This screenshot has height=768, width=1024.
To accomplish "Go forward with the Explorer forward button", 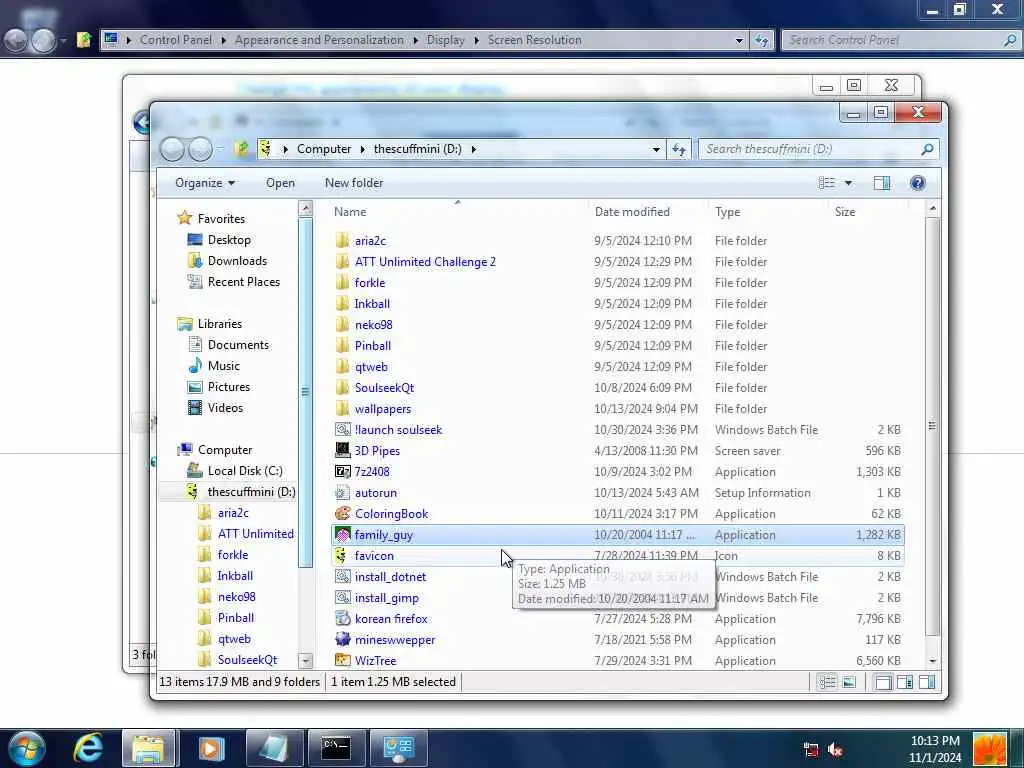I will (x=200, y=150).
